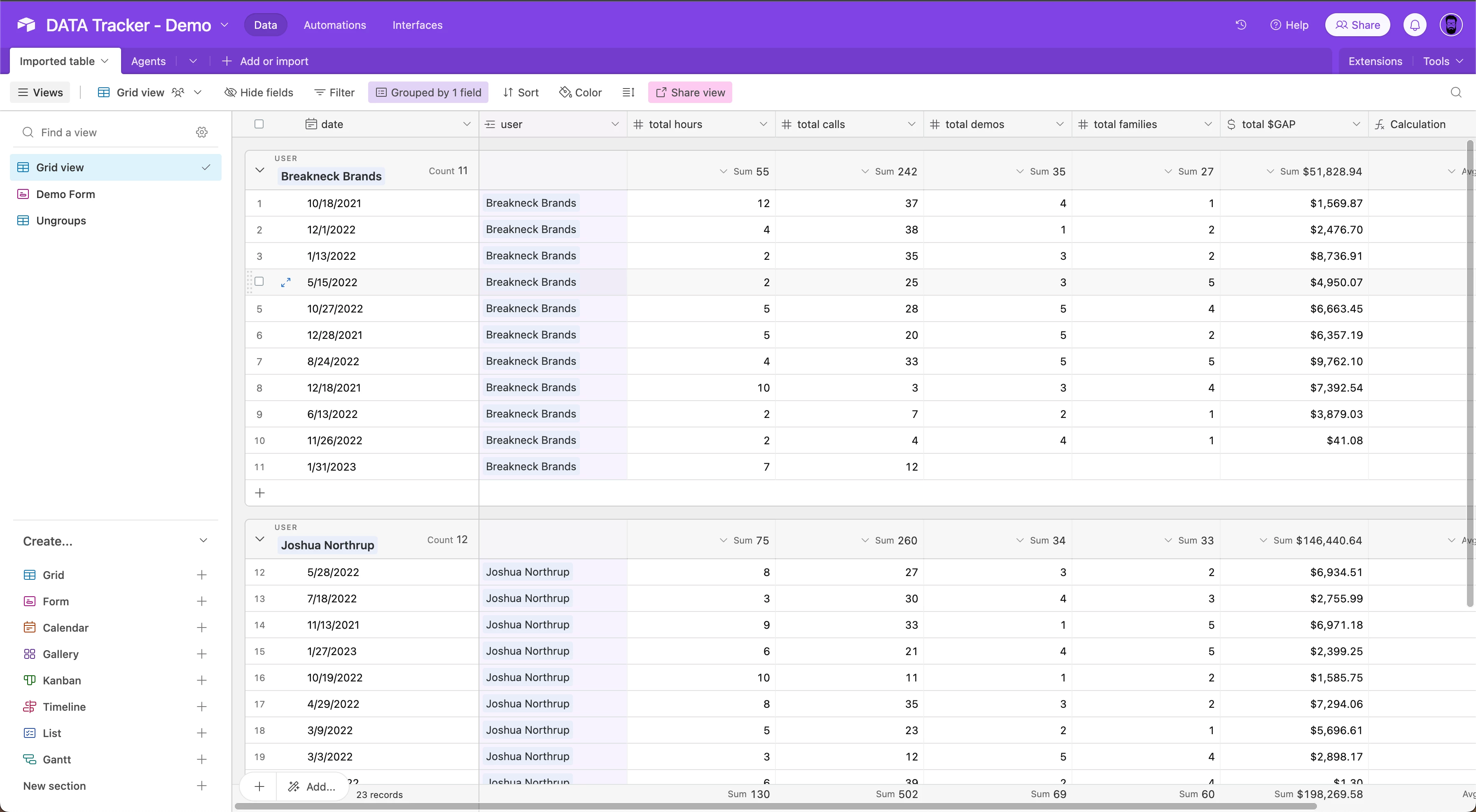1476x812 pixels.
Task: Open the total hours column dropdown
Action: tap(763, 124)
